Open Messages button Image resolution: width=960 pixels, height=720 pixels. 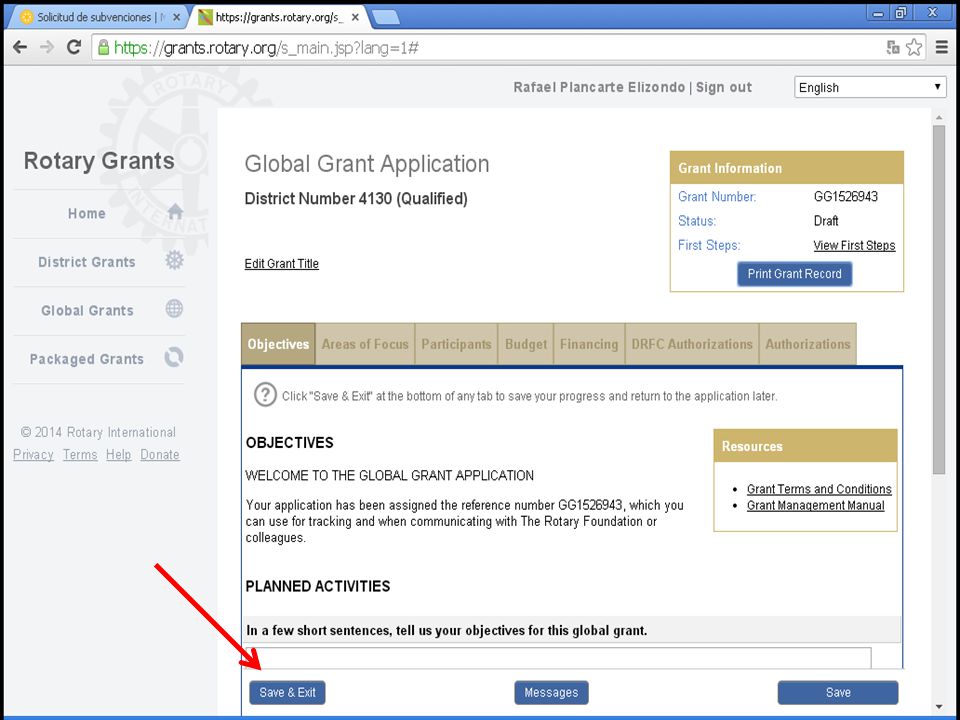coord(551,692)
